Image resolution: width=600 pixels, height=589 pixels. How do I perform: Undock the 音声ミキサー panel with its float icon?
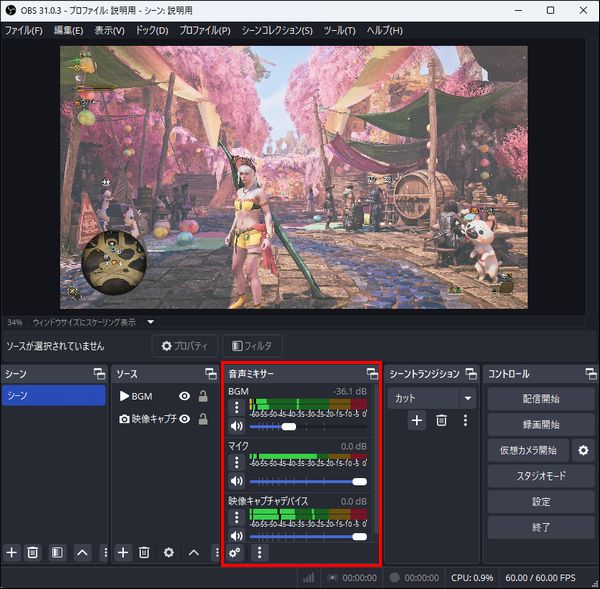coord(372,374)
